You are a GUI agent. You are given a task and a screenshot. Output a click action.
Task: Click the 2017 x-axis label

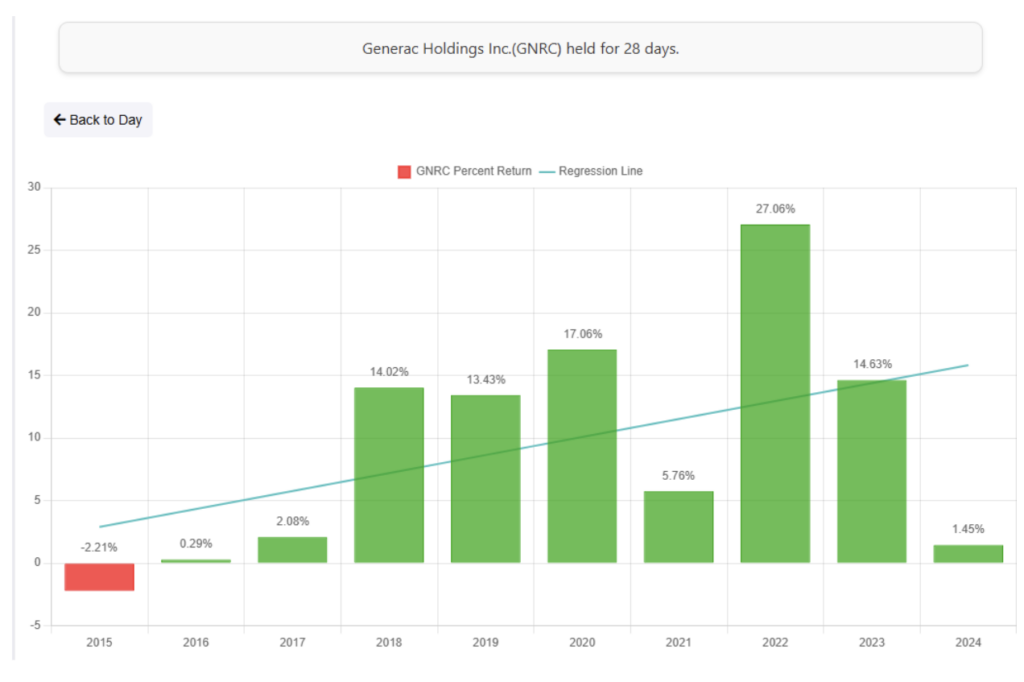293,643
